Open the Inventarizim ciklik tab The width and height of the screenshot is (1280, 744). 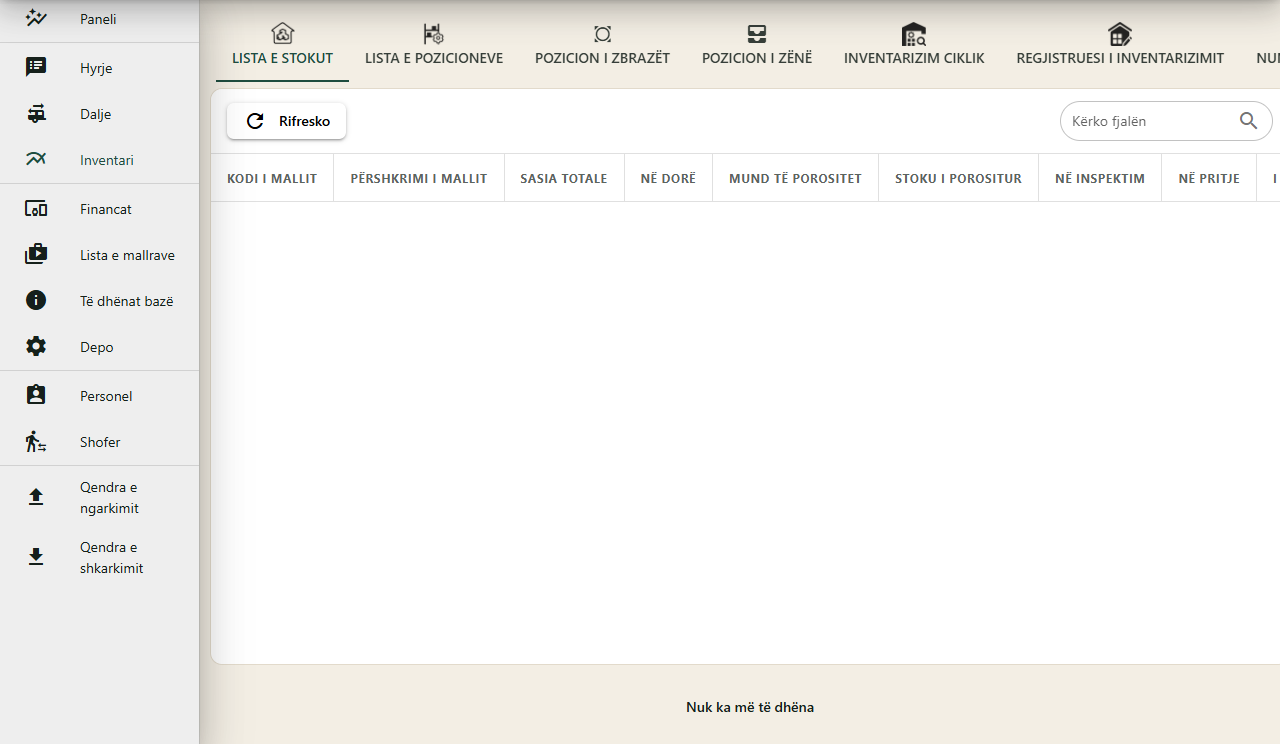point(914,46)
